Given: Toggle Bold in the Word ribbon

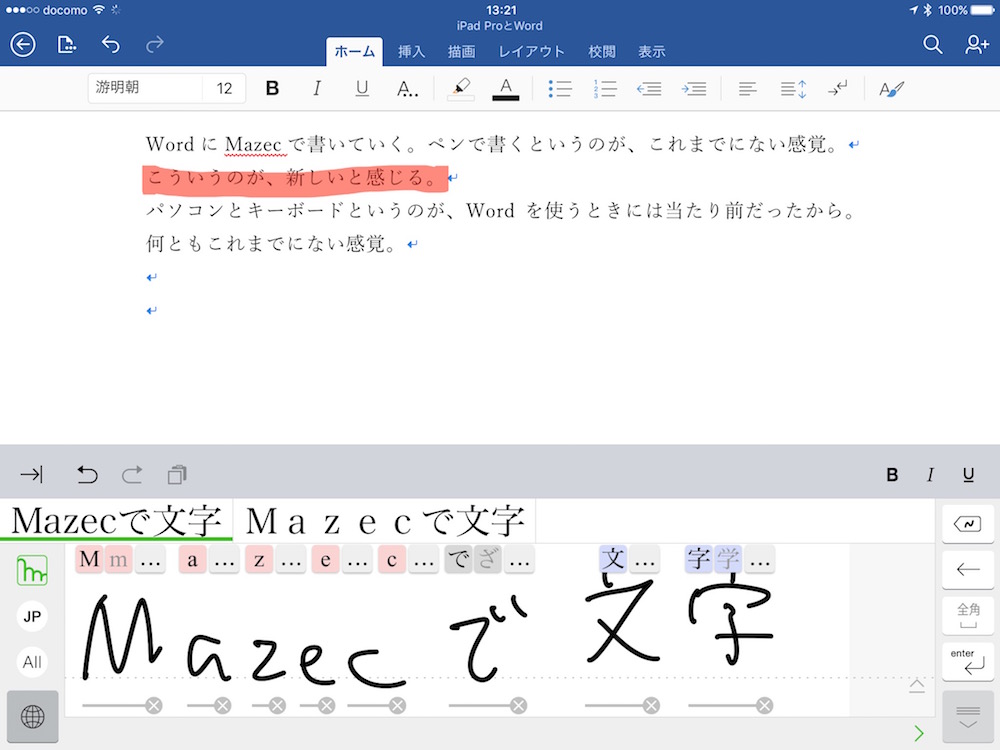Looking at the screenshot, I should 272,89.
